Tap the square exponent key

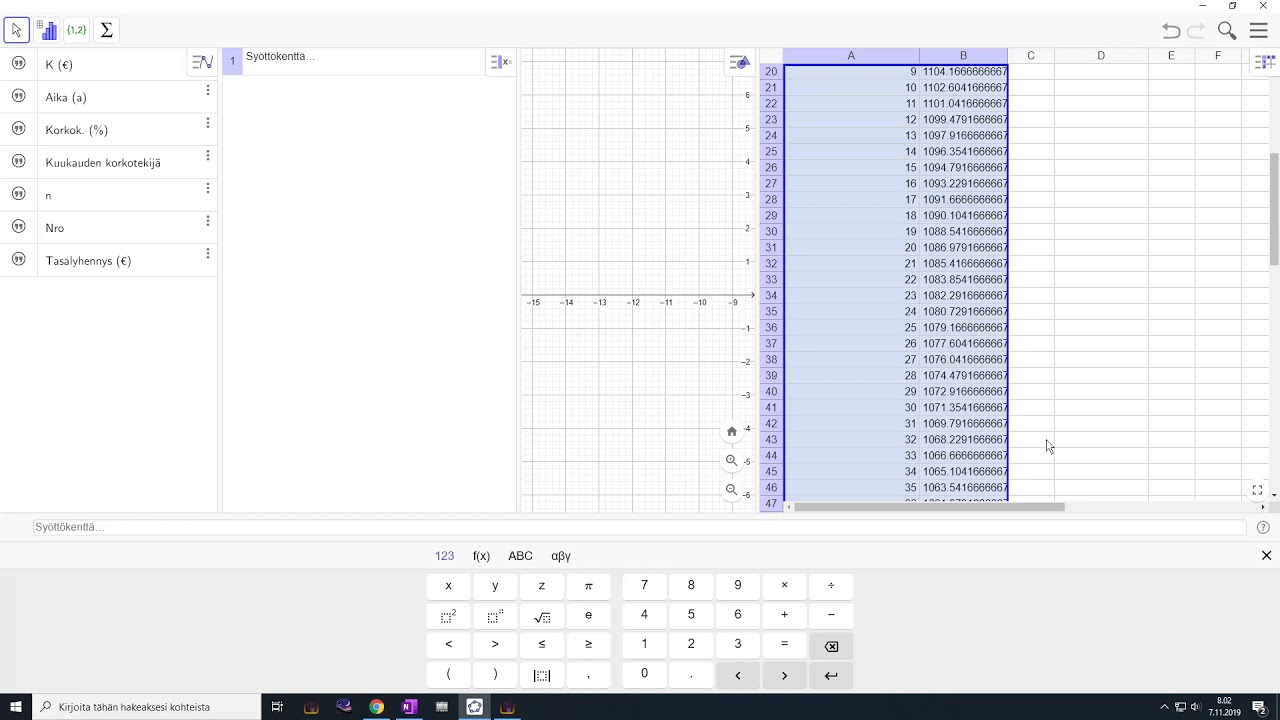tap(448, 616)
